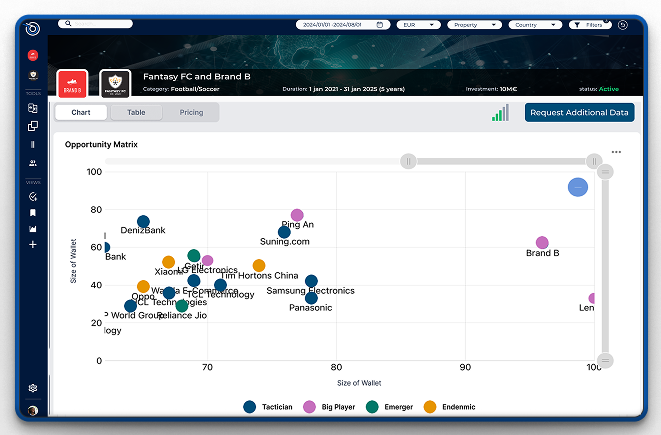Open the compare documents tool in sidebar

point(33,108)
